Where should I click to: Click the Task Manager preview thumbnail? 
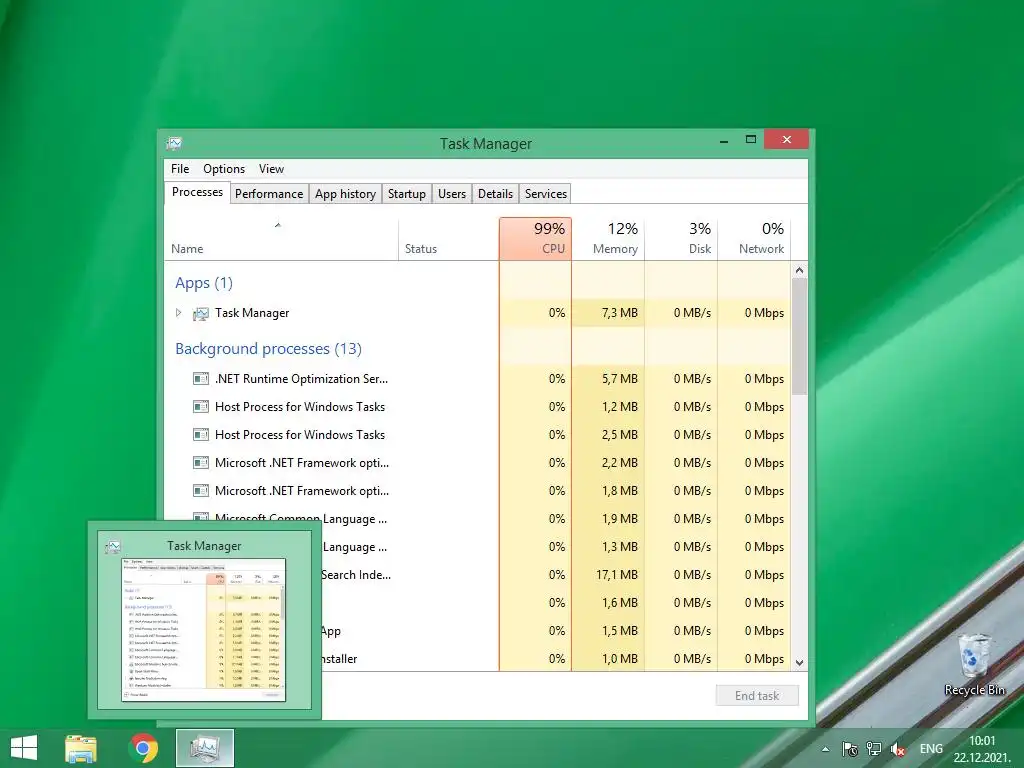tap(204, 630)
